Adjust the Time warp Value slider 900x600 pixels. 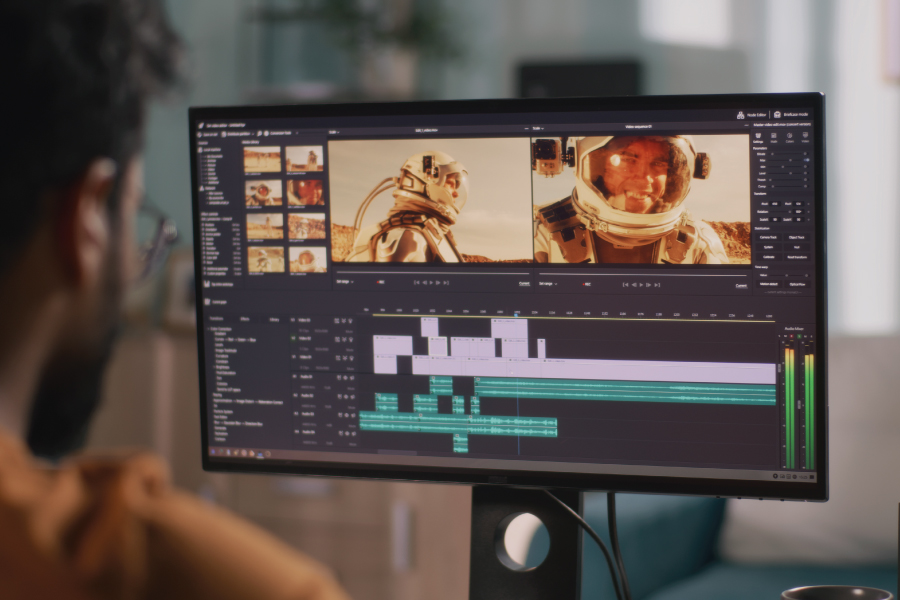(x=786, y=275)
